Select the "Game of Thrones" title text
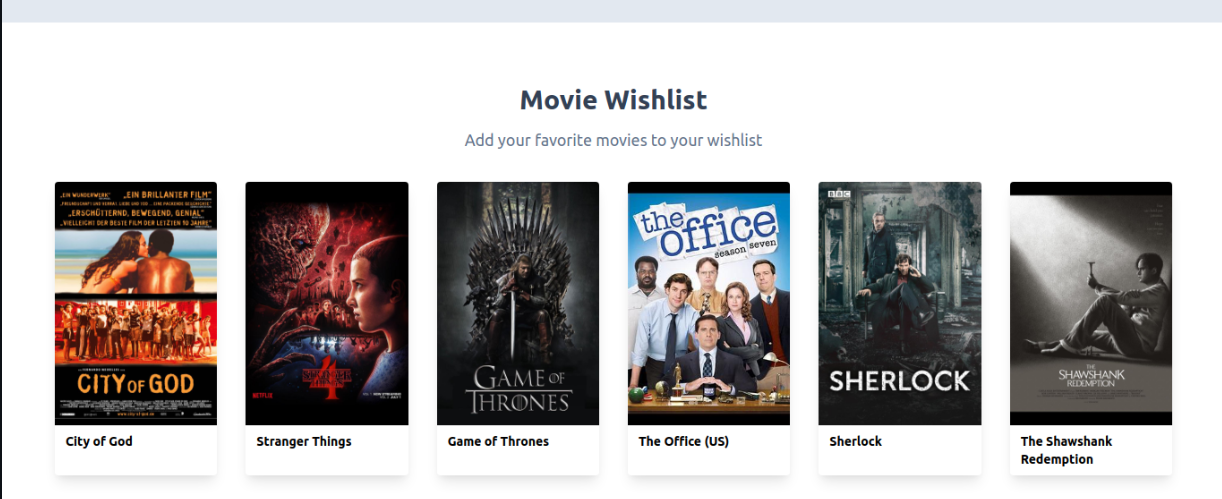 pos(498,441)
